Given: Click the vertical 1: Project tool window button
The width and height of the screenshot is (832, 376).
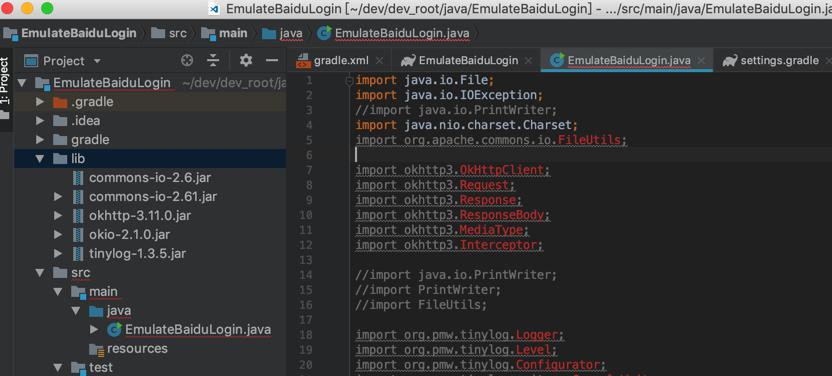Looking at the screenshot, I should 5,81.
